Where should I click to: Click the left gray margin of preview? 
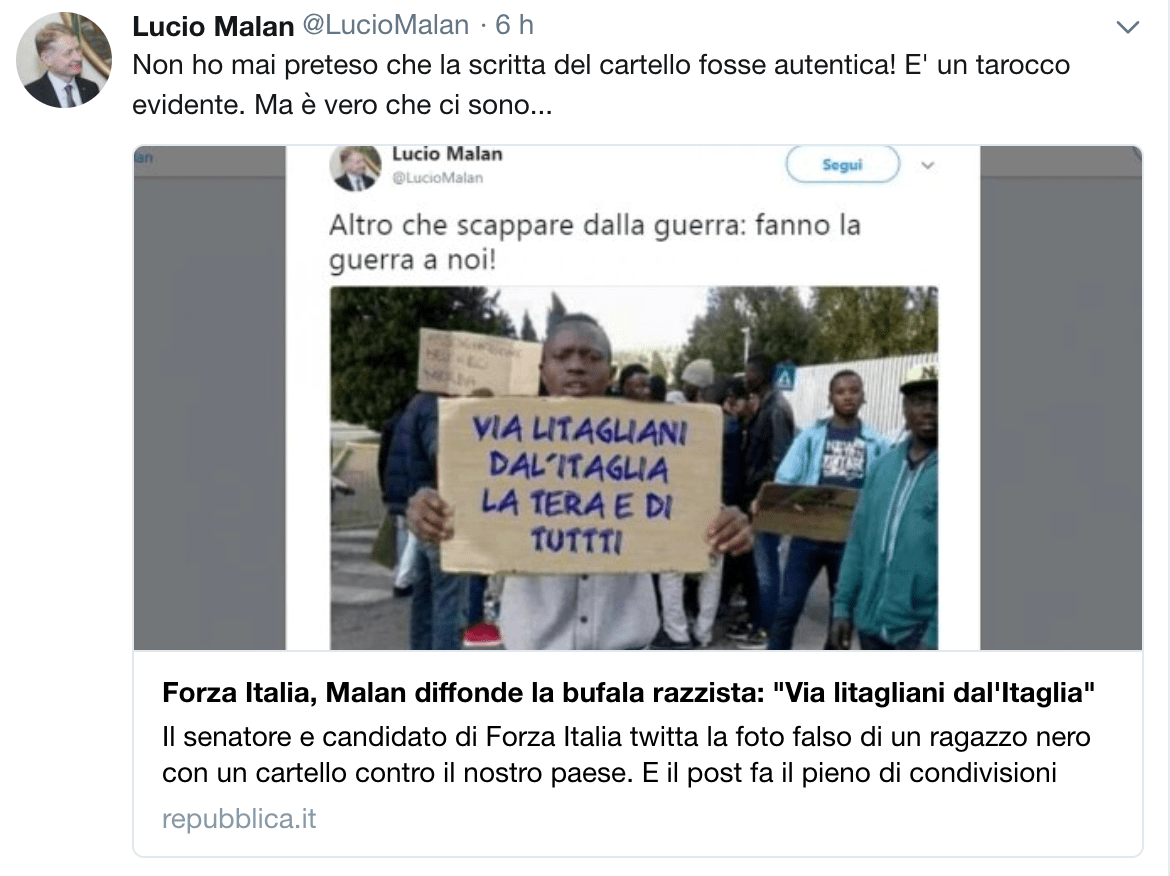[x=210, y=398]
